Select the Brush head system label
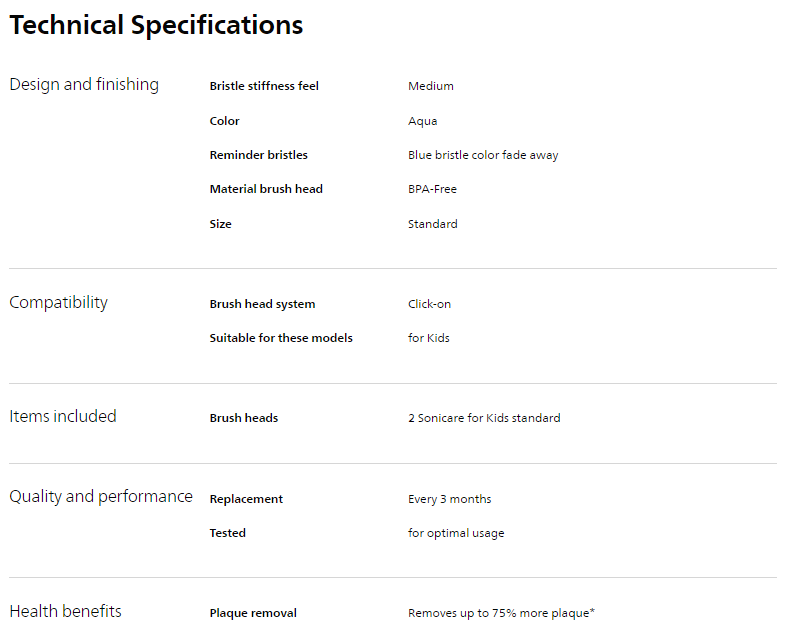Screen dimensions: 789x635 click(262, 304)
